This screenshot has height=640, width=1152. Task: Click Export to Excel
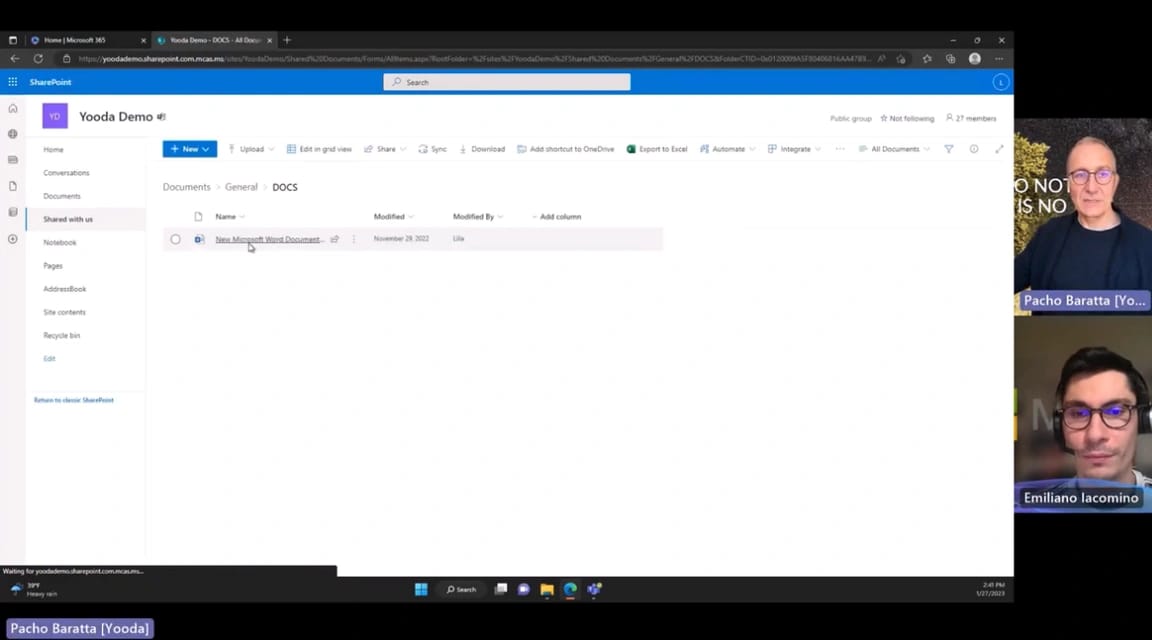click(657, 149)
